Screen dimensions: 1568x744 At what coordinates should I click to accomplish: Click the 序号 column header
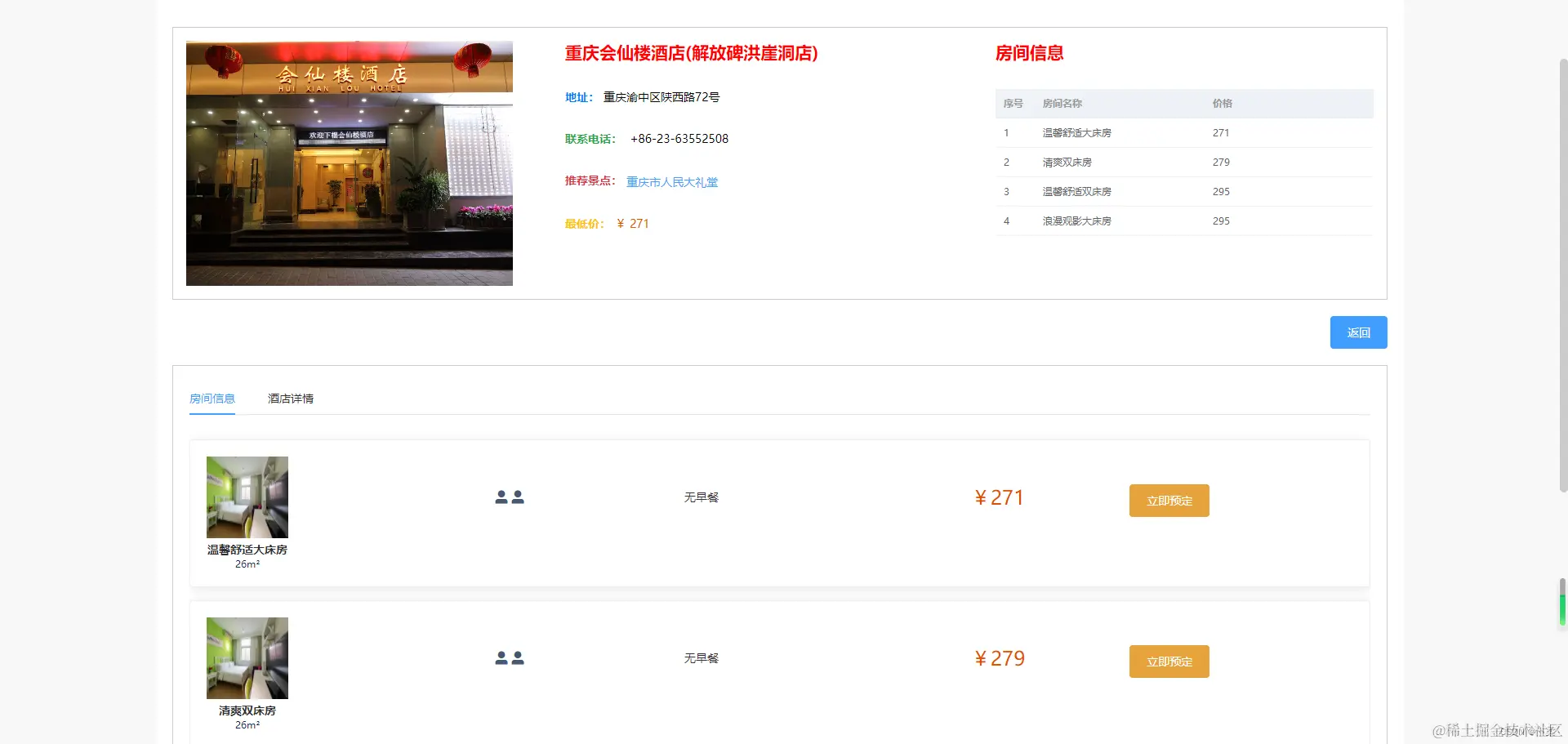point(1013,104)
